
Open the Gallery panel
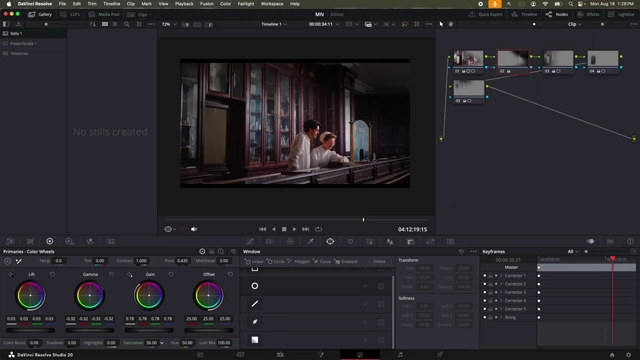[40, 14]
